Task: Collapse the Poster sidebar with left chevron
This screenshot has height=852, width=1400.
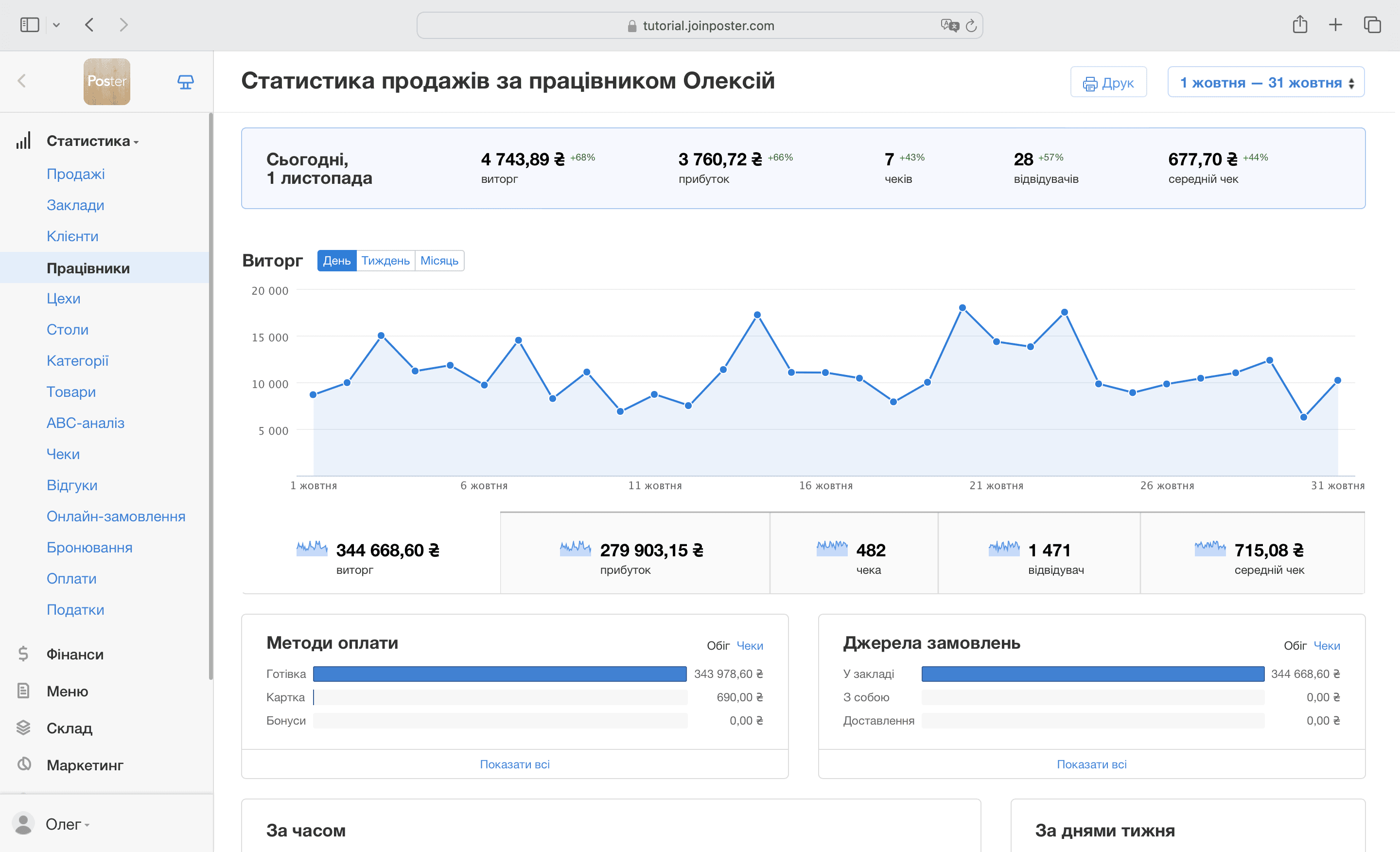Action: (22, 81)
